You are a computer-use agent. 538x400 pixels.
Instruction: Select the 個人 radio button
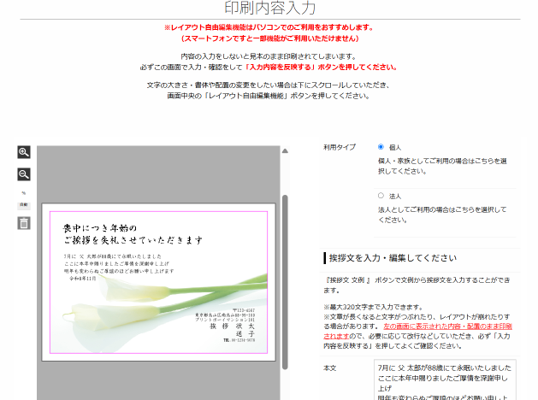[x=381, y=147]
